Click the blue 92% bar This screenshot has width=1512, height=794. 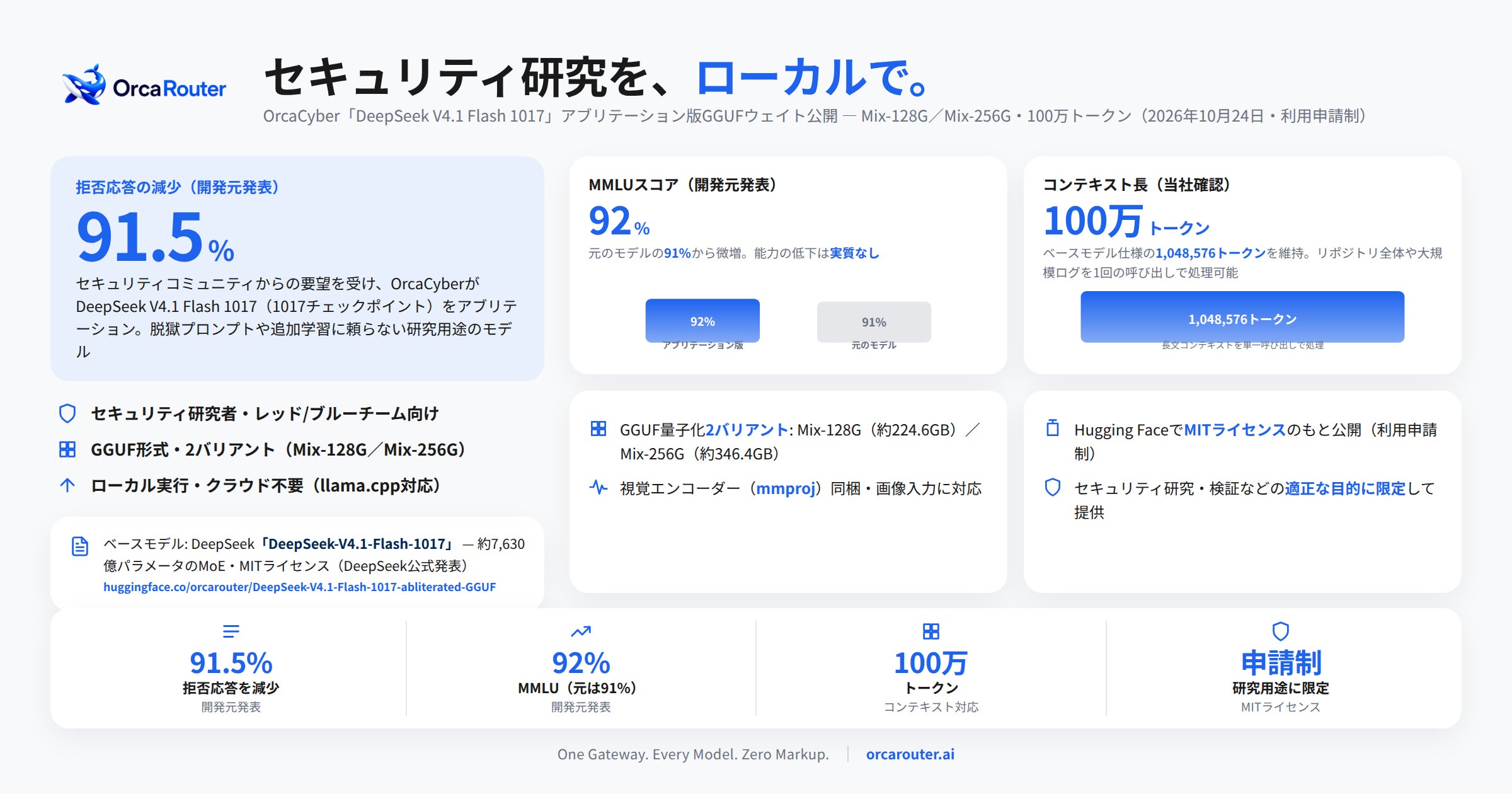click(x=702, y=321)
